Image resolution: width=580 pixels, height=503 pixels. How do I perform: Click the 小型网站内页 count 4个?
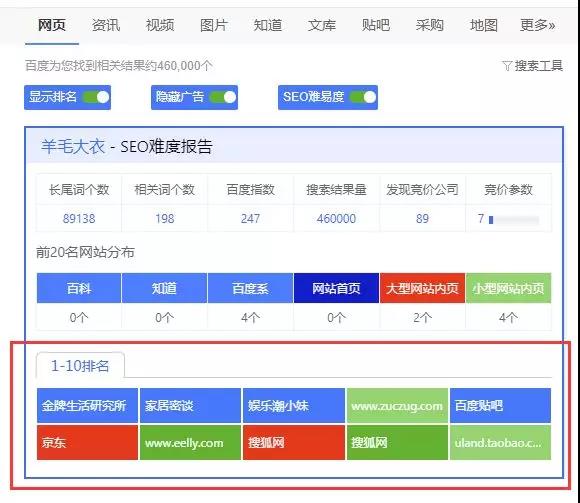pos(509,317)
